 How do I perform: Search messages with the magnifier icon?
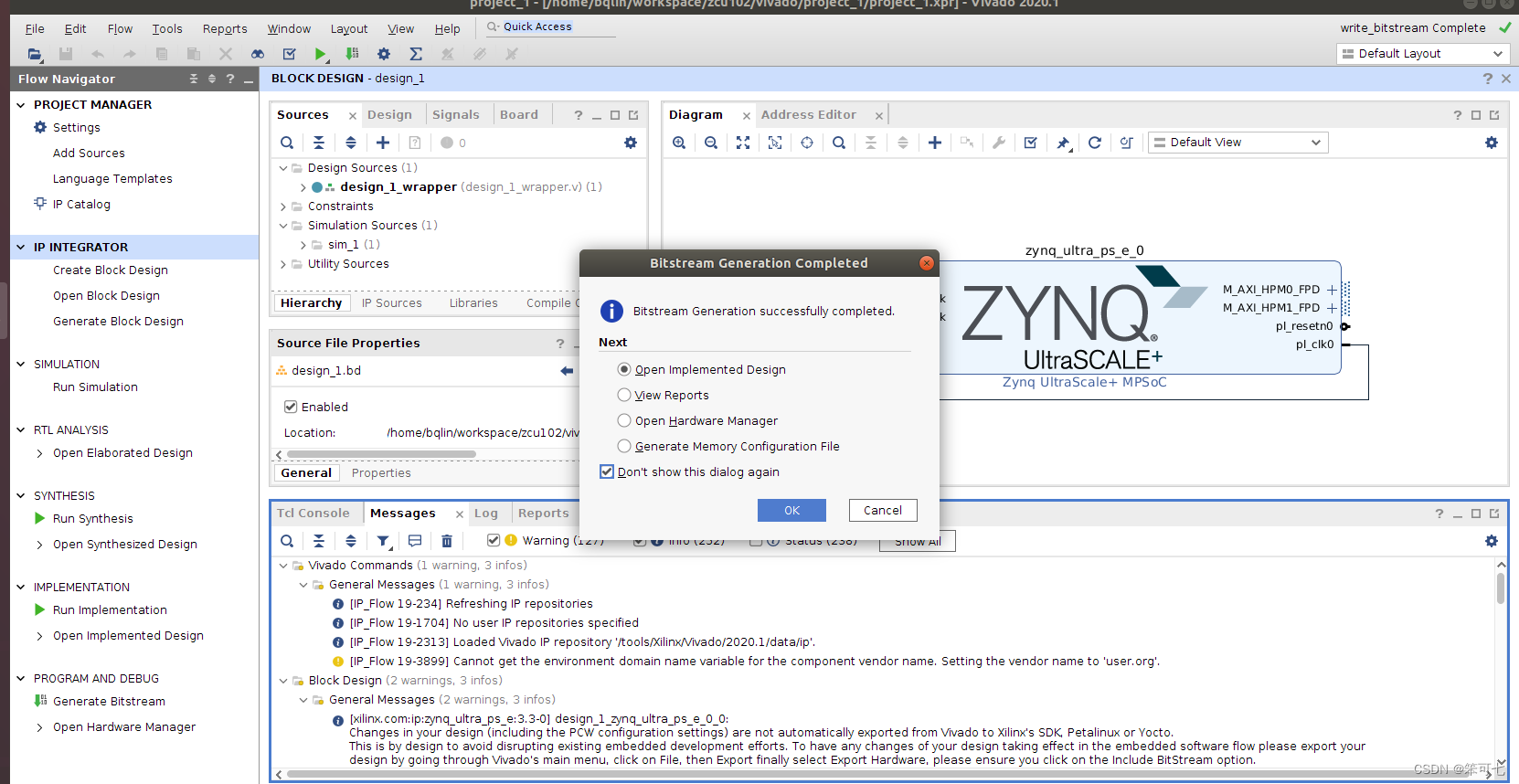[287, 541]
